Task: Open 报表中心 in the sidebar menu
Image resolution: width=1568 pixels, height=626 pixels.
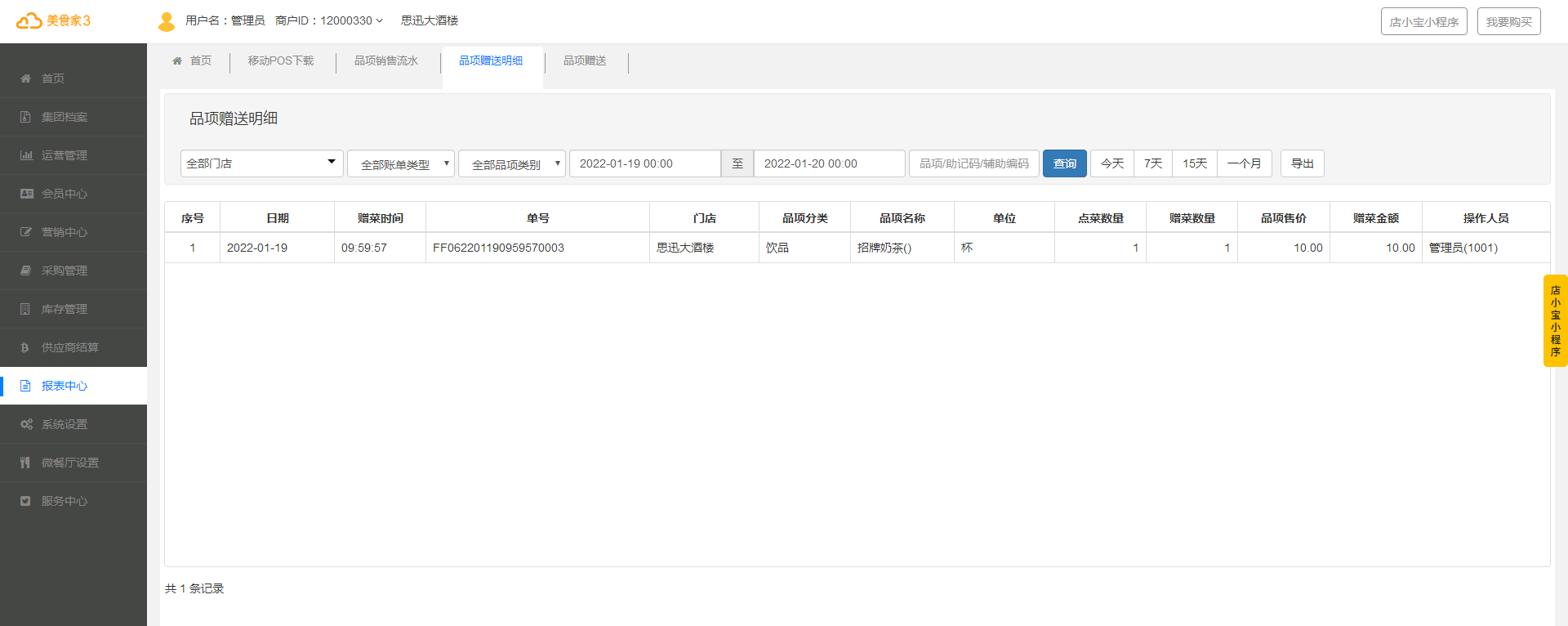Action: (x=73, y=386)
